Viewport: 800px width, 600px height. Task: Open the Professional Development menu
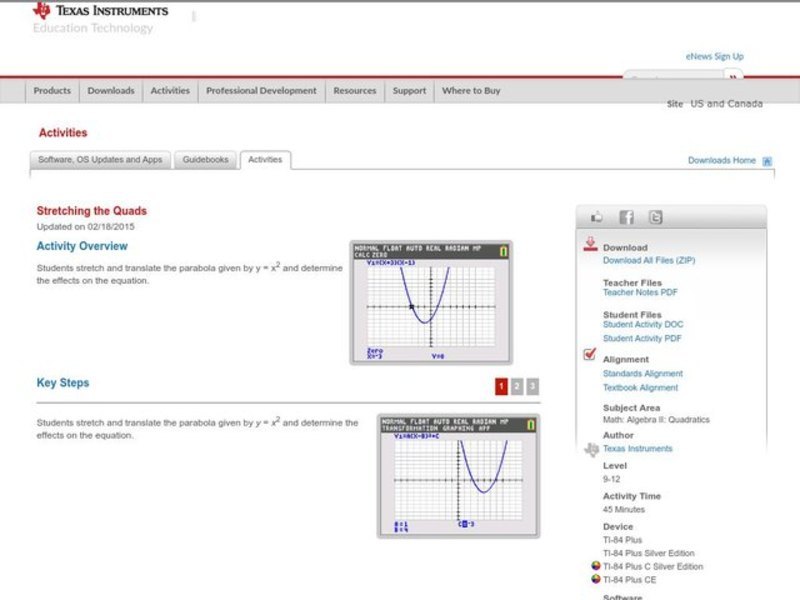(x=261, y=91)
